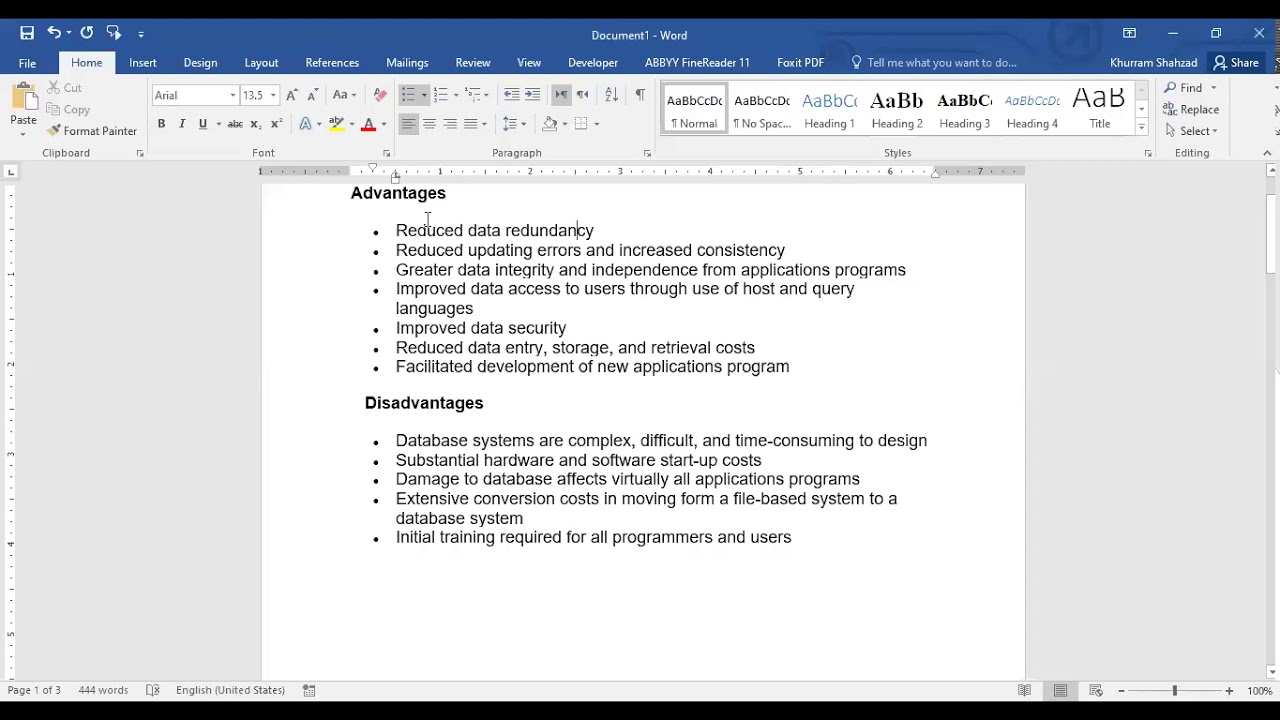Screen dimensions: 1280x720
Task: Apply the Title style
Action: (1100, 110)
